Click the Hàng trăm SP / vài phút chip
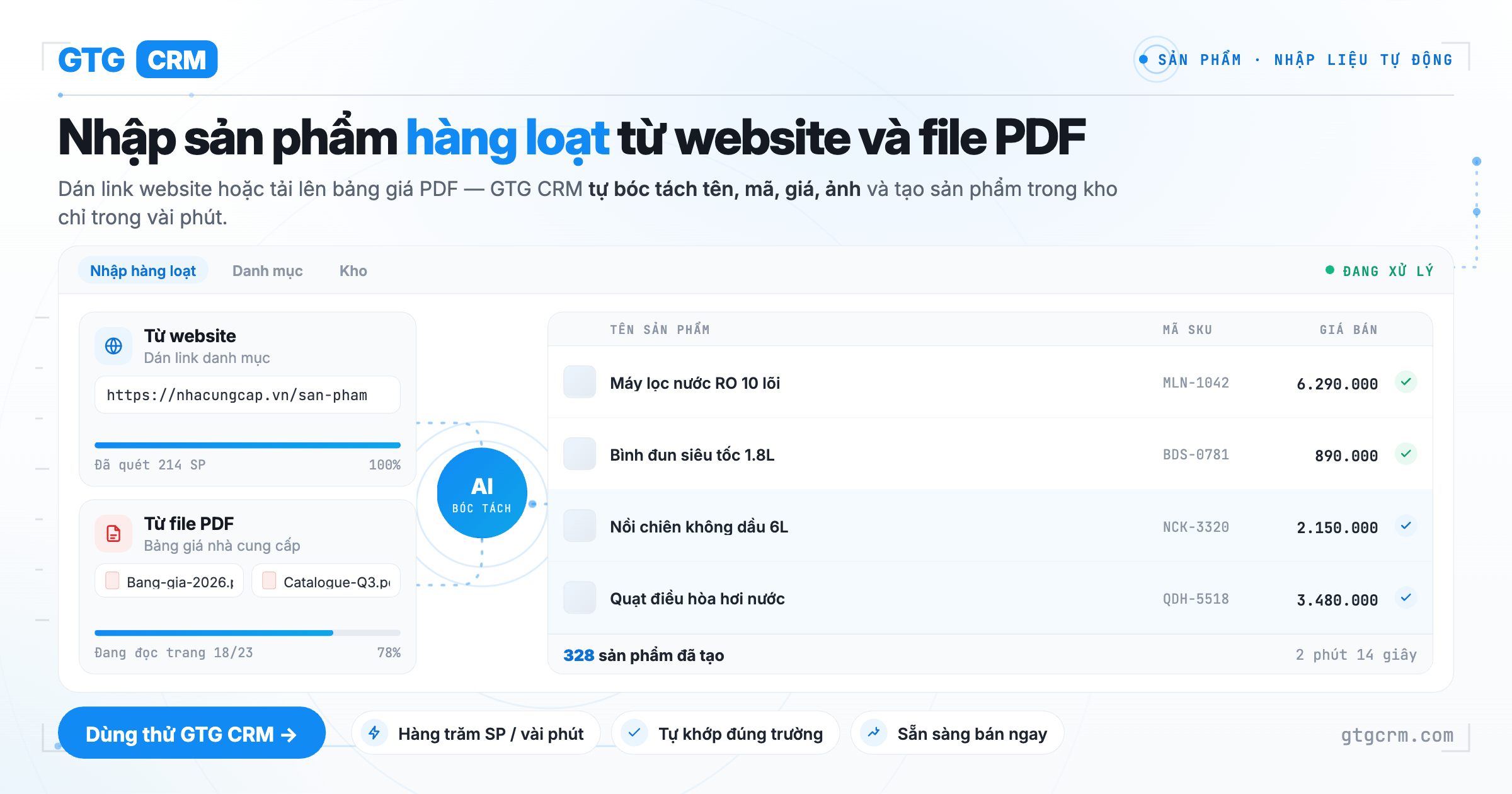Viewport: 1512px width, 794px height. pos(476,733)
